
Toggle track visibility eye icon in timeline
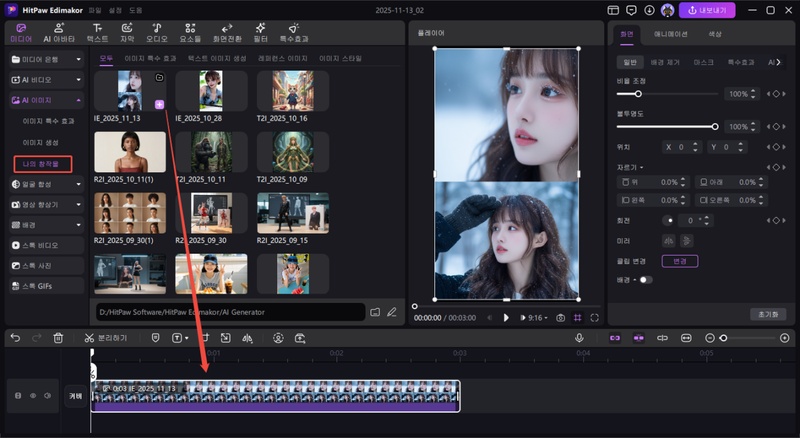(x=32, y=396)
